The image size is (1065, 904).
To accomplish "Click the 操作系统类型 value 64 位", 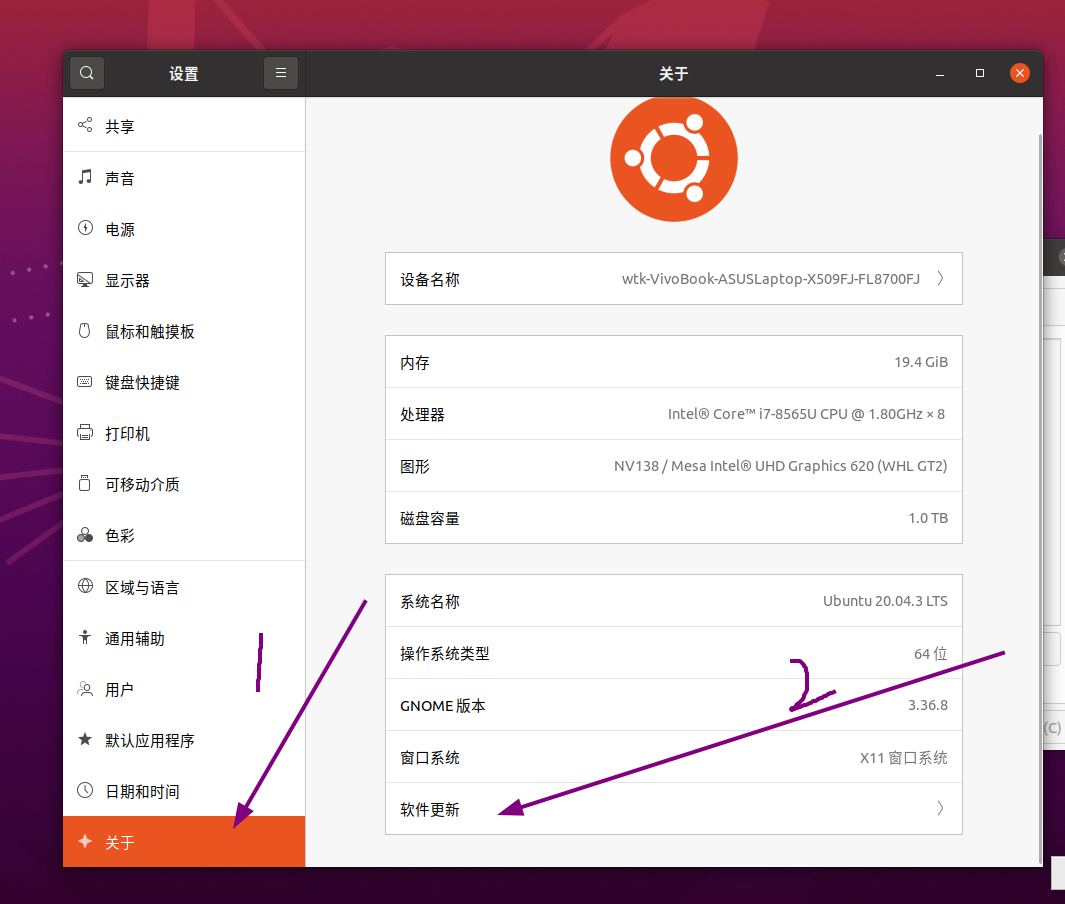I will click(x=931, y=653).
